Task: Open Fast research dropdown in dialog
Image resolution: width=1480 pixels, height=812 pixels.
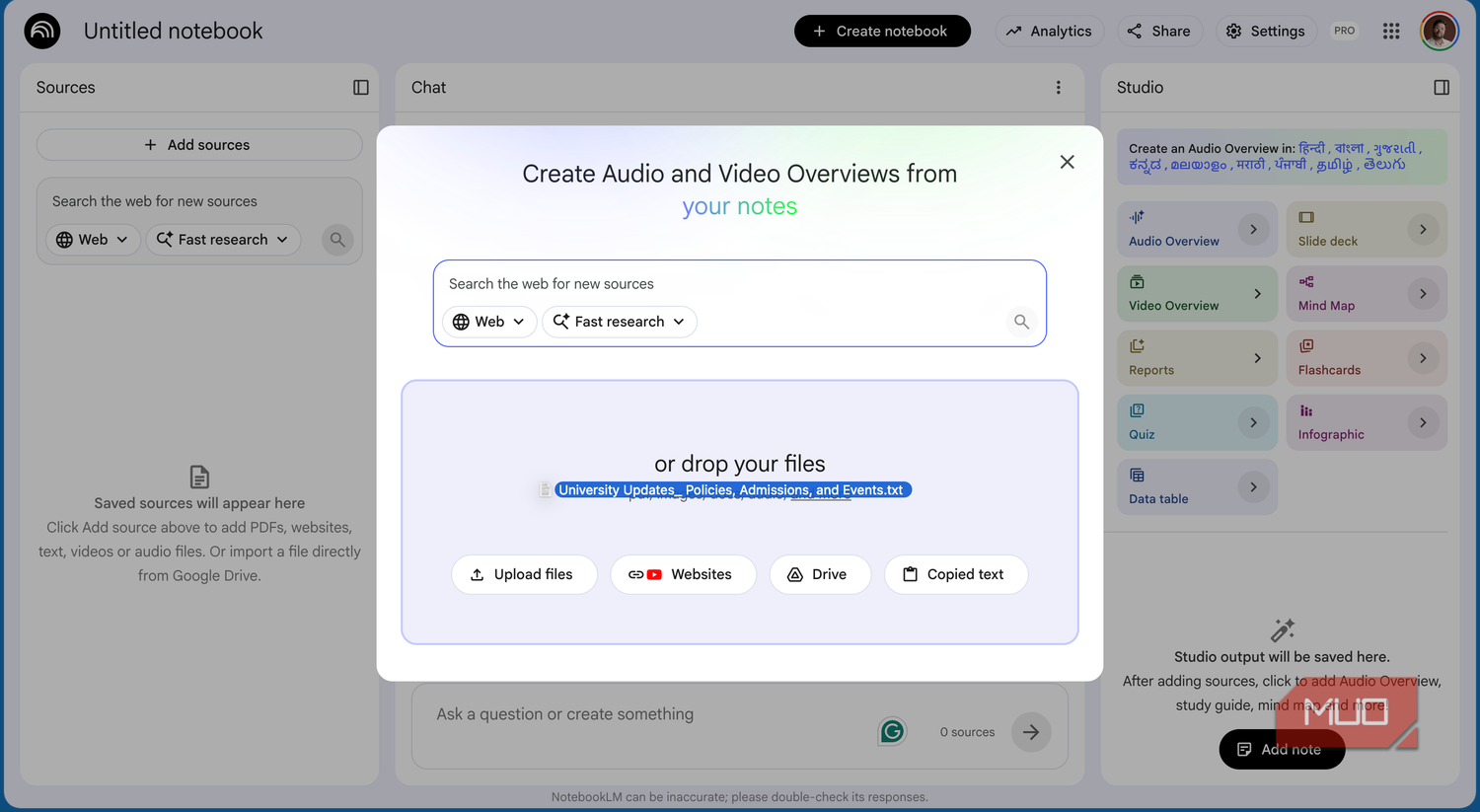Action: point(620,322)
